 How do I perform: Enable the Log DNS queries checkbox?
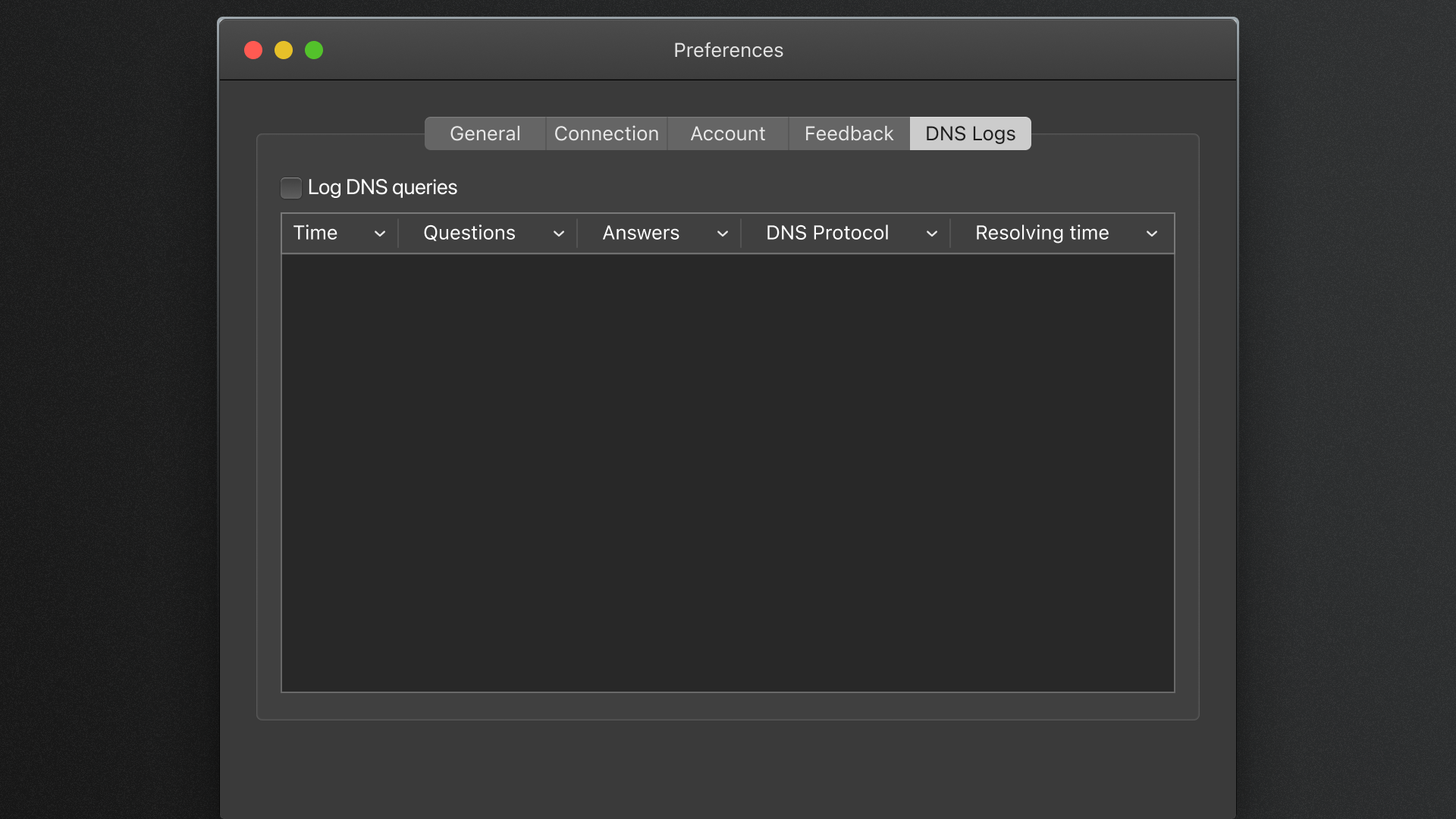[291, 187]
